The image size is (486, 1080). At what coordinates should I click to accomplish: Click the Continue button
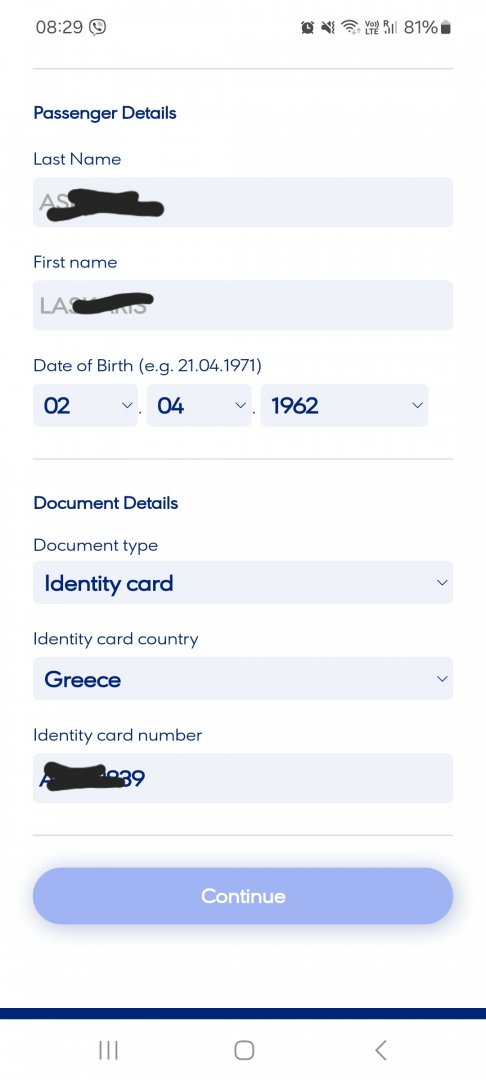click(243, 896)
